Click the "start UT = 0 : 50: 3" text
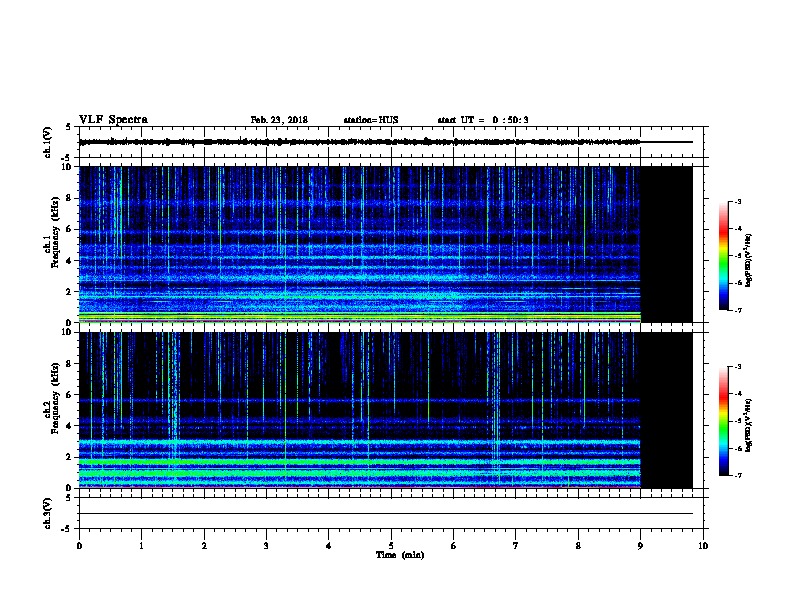 tap(483, 120)
